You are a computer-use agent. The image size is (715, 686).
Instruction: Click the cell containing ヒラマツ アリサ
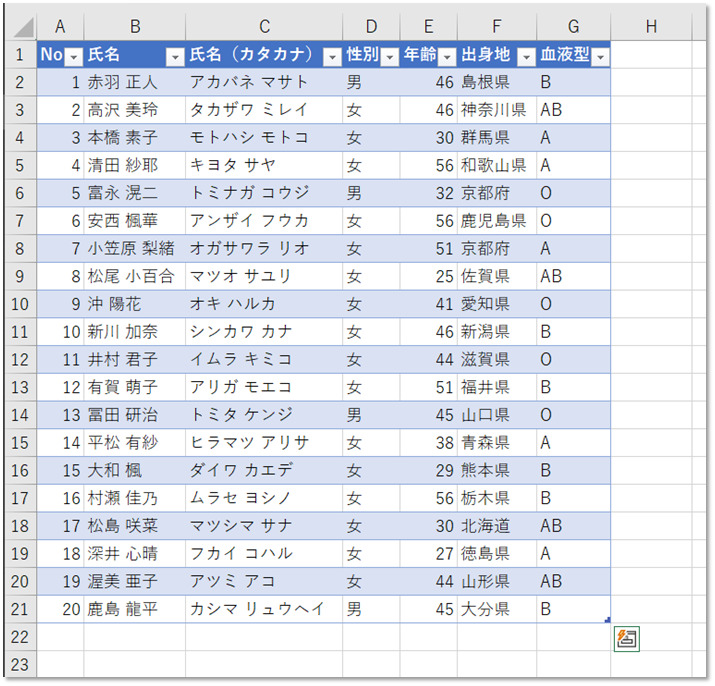pos(264,443)
